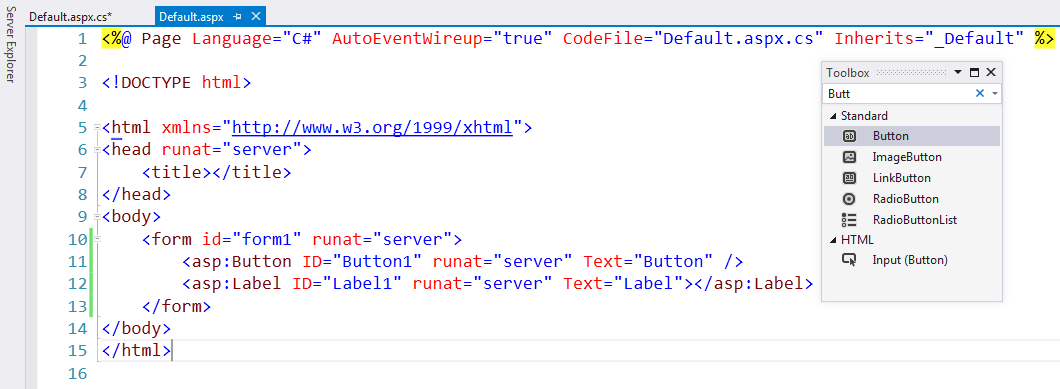The image size is (1060, 389).
Task: Click the DOCTYPE html declaration
Action: [x=176, y=83]
